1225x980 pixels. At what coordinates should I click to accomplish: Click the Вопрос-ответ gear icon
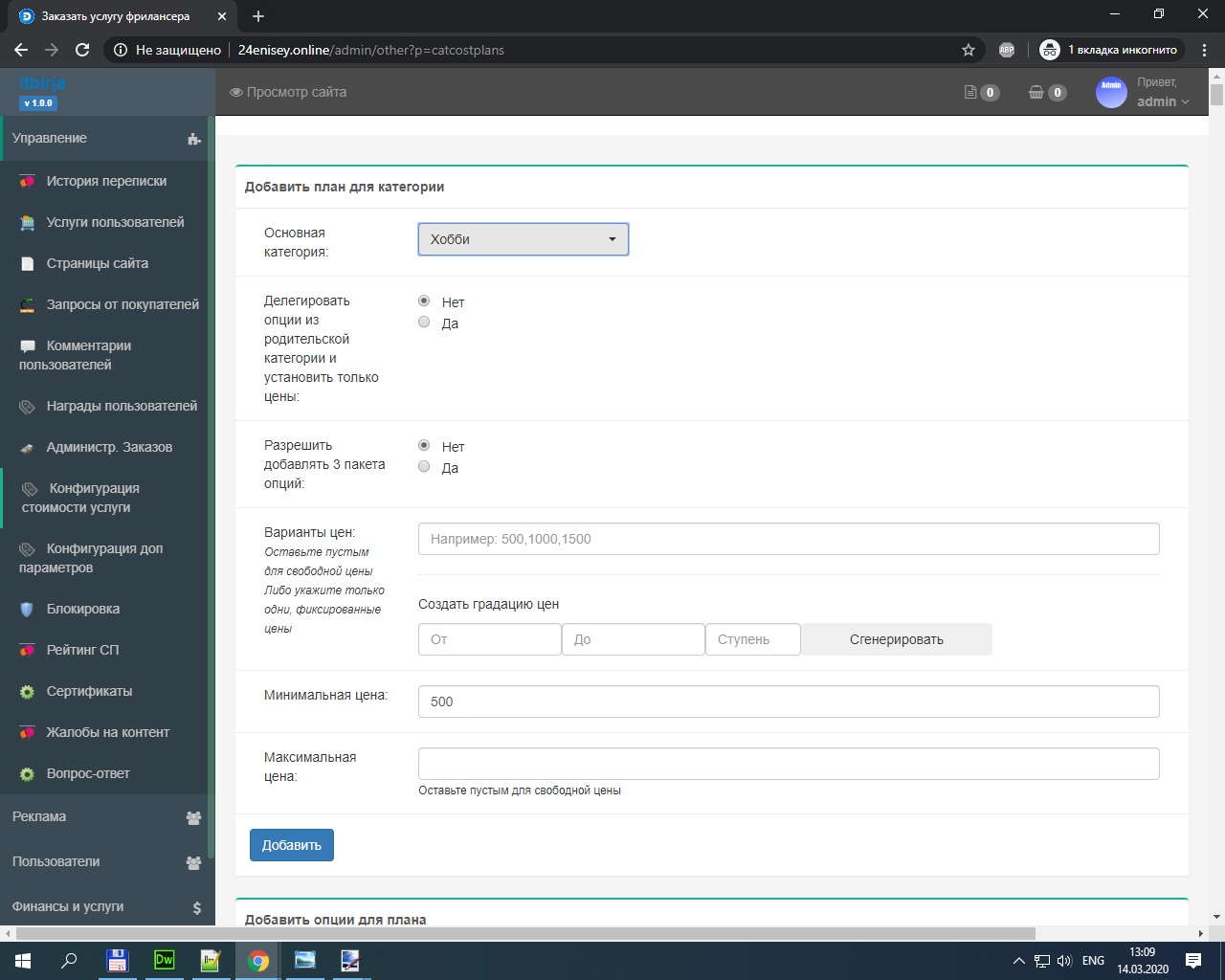click(x=28, y=773)
